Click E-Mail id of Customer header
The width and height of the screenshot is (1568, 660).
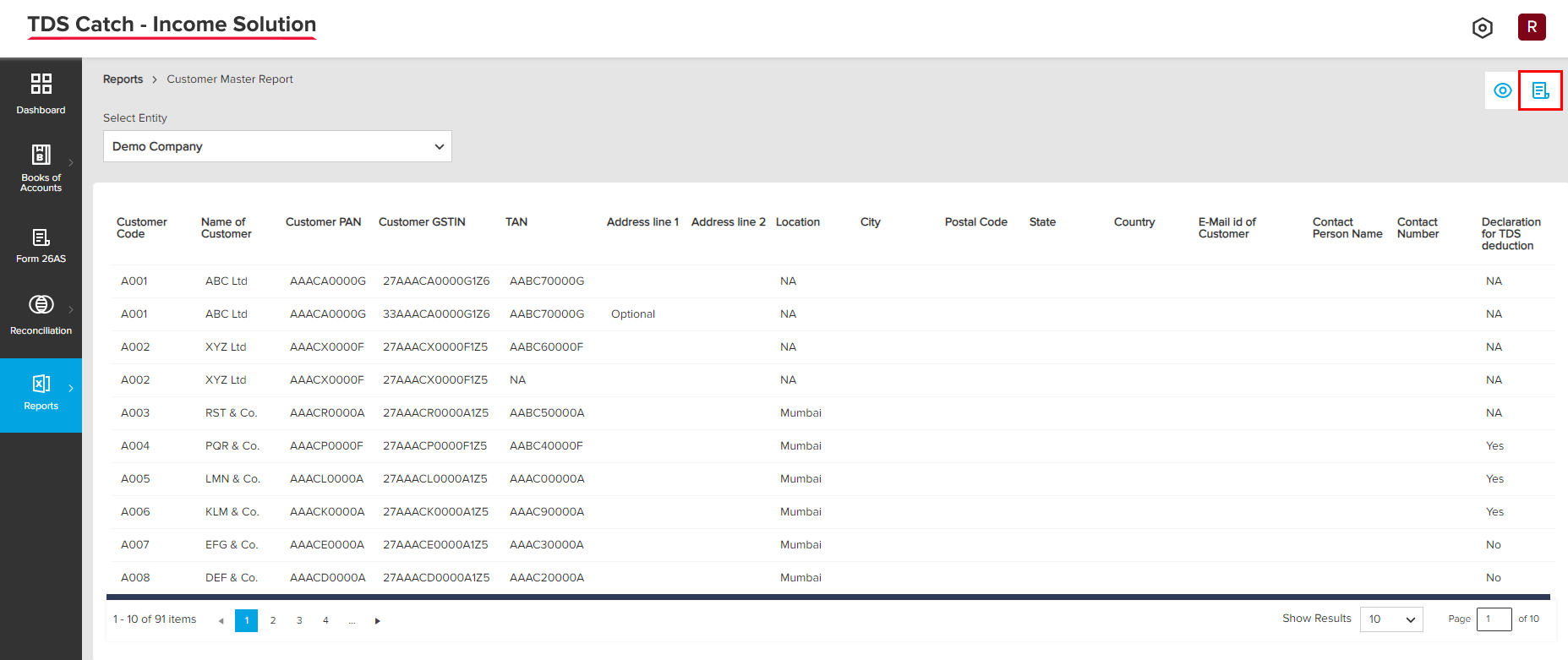[1227, 228]
